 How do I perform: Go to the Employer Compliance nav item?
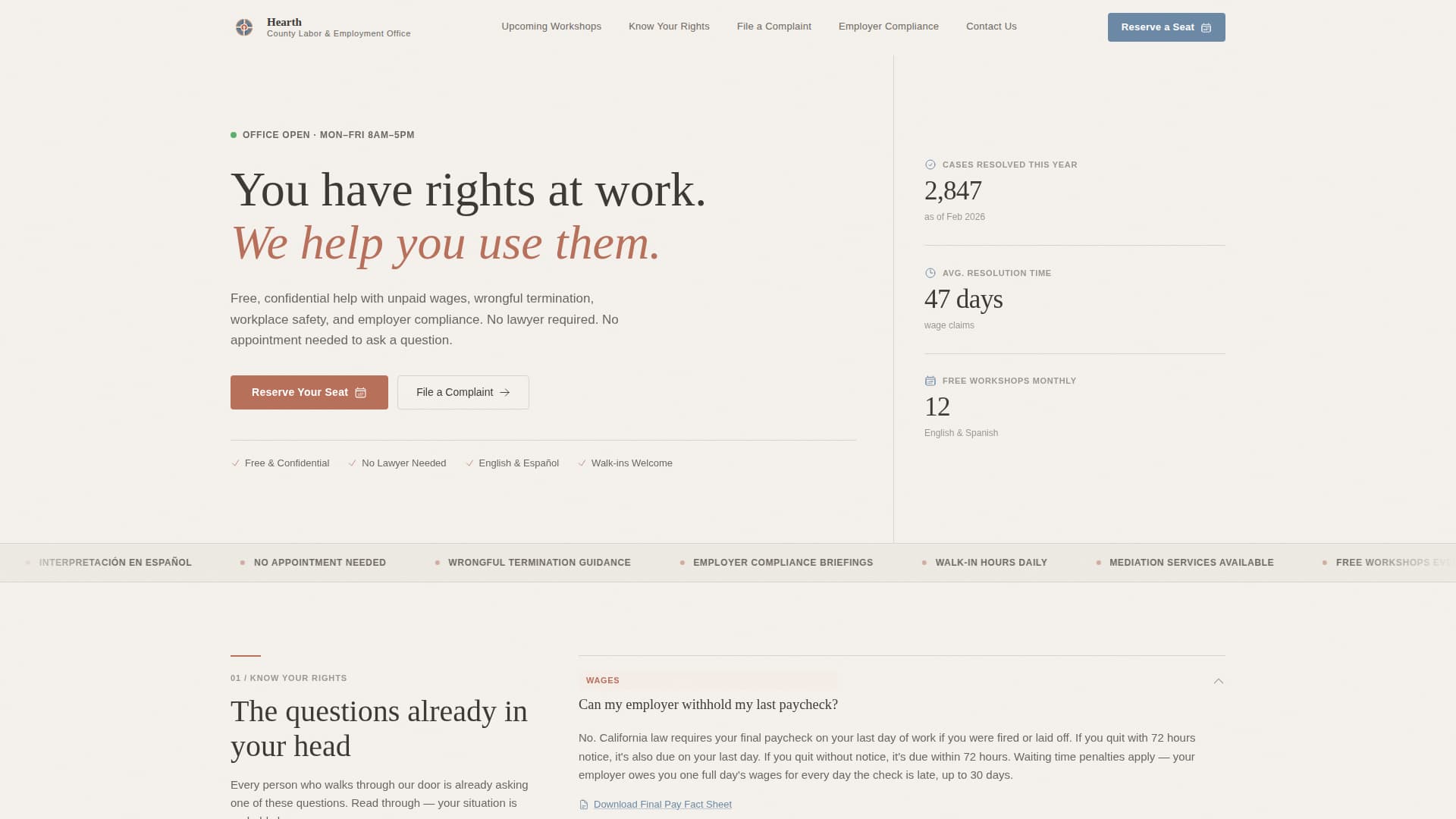[x=888, y=27]
